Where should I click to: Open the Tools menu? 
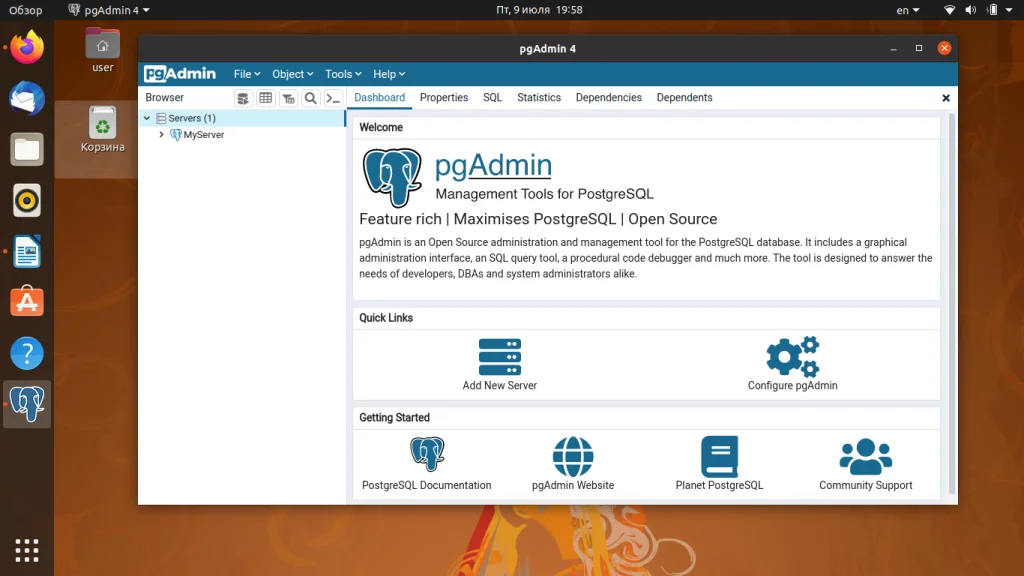point(343,73)
